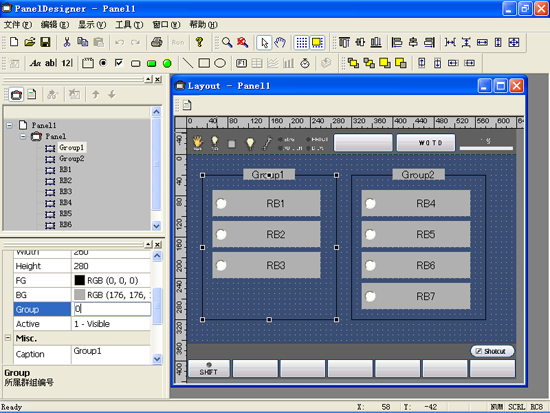This screenshot has height=413, width=550.
Task: Collapse the Misc. property section
Action: pos(8,338)
